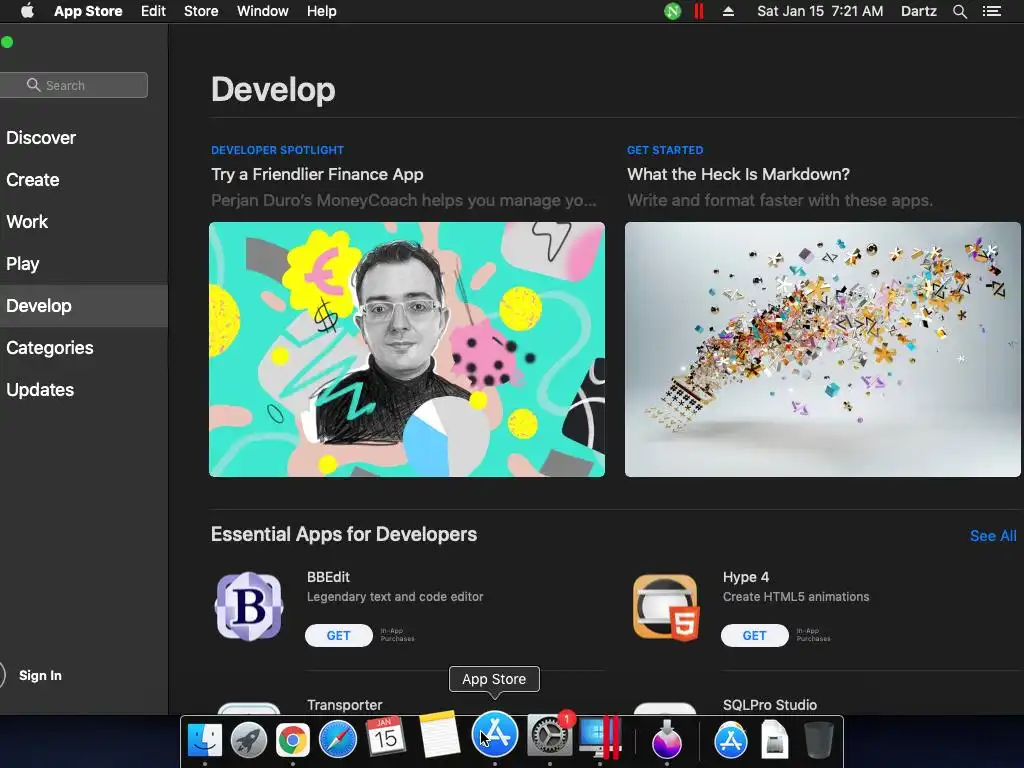Image resolution: width=1024 pixels, height=768 pixels.
Task: Open Spotlight search magnifier in menu bar
Action: (959, 11)
